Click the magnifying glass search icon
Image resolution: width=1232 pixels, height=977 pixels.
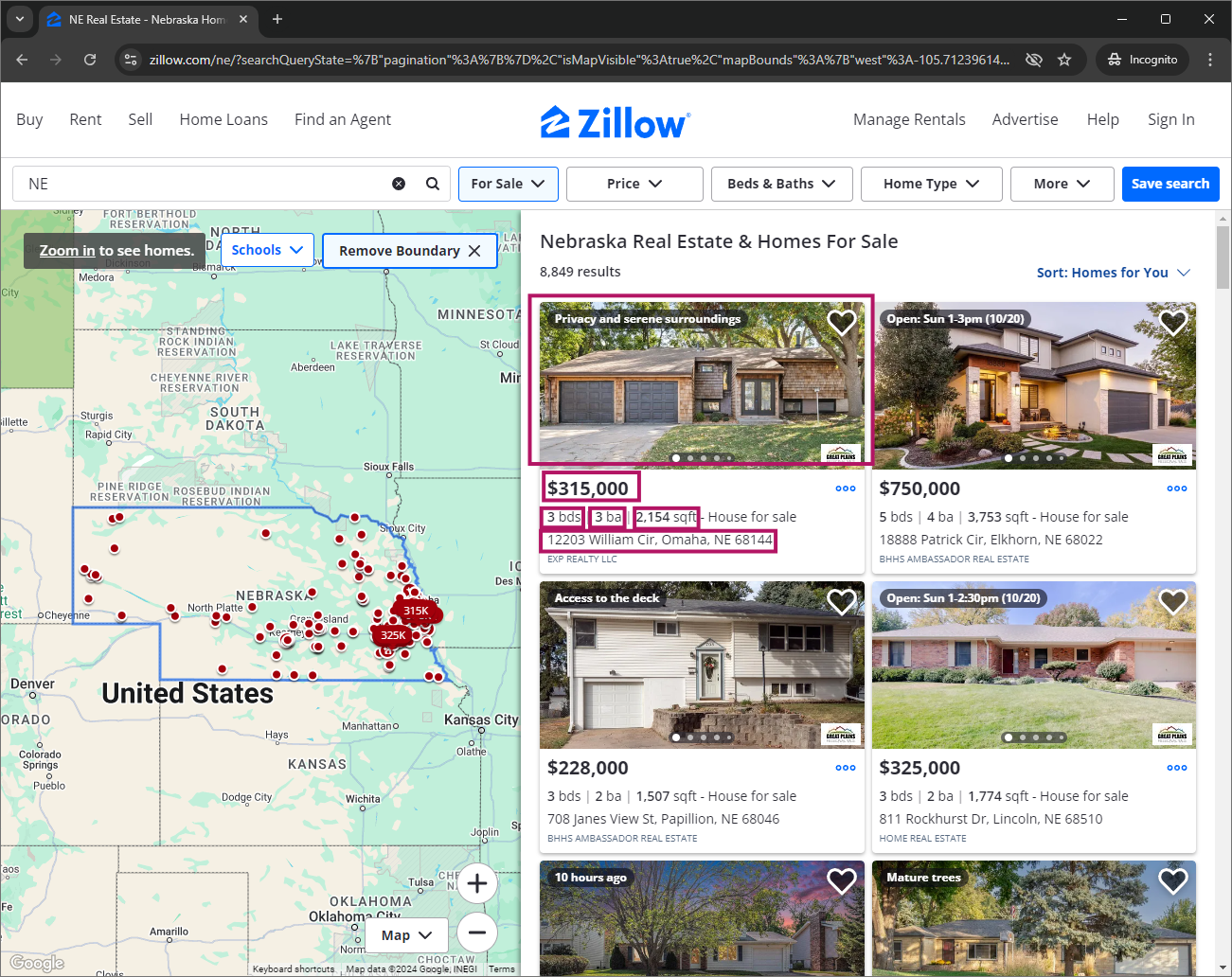tap(433, 183)
